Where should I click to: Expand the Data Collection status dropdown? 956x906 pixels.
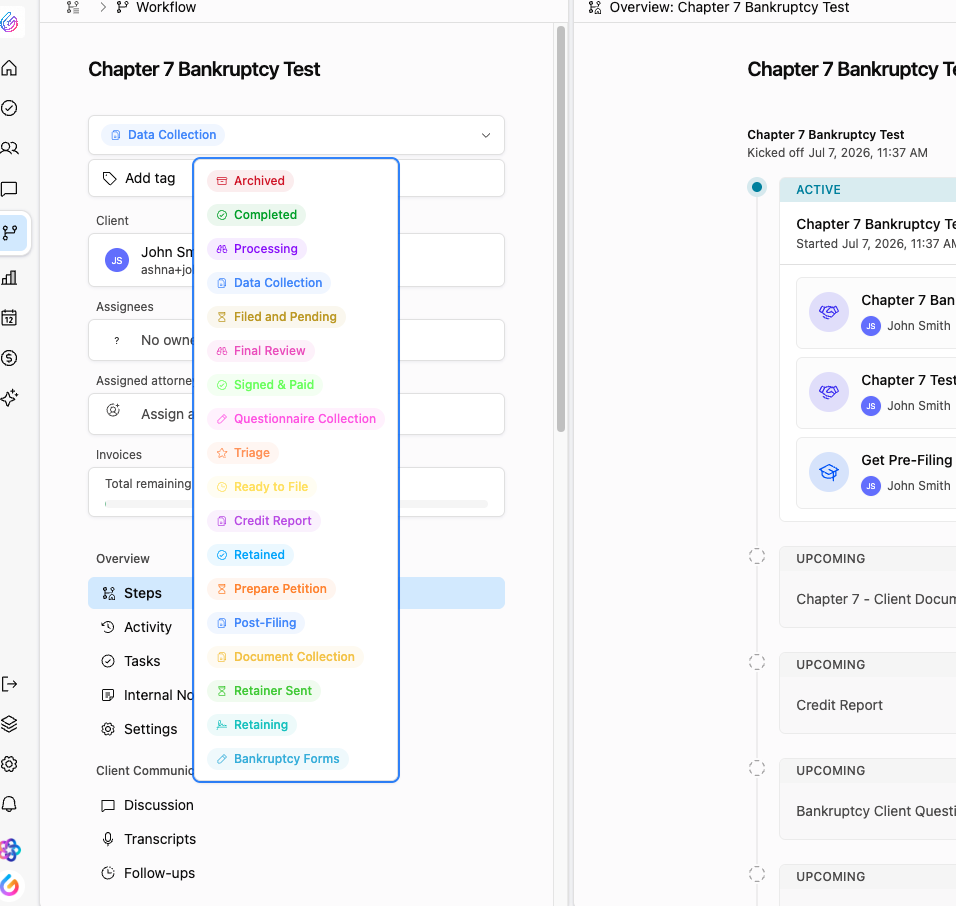pos(296,135)
